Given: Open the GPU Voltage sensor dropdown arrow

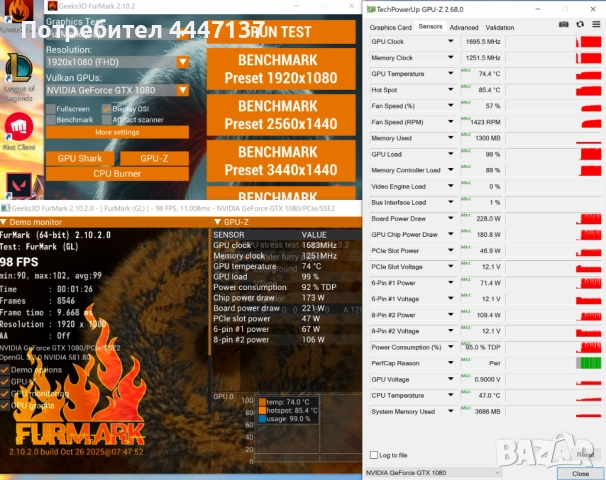Looking at the screenshot, I should pyautogui.click(x=451, y=379).
